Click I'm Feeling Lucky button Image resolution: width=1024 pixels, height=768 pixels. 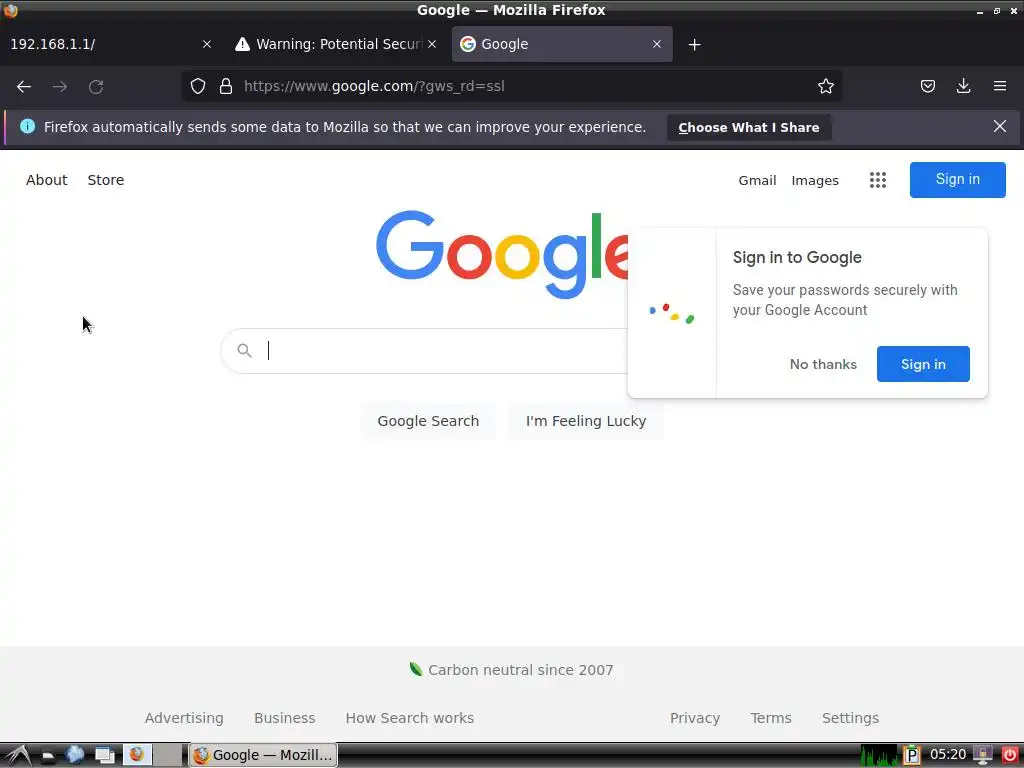[x=586, y=421]
